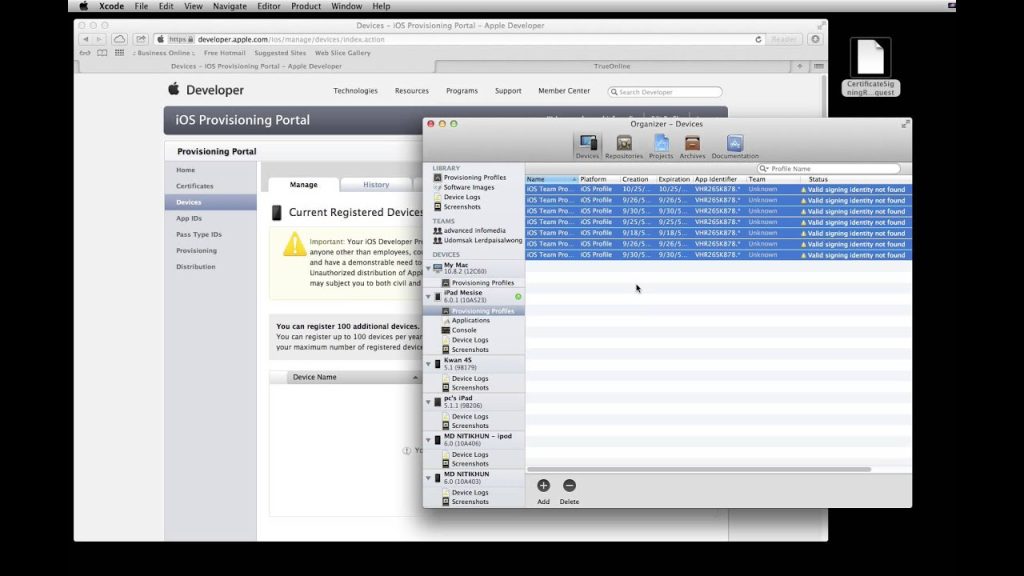This screenshot has width=1024, height=576.
Task: Select the profile row created 9/18
Action: pyautogui.click(x=718, y=233)
